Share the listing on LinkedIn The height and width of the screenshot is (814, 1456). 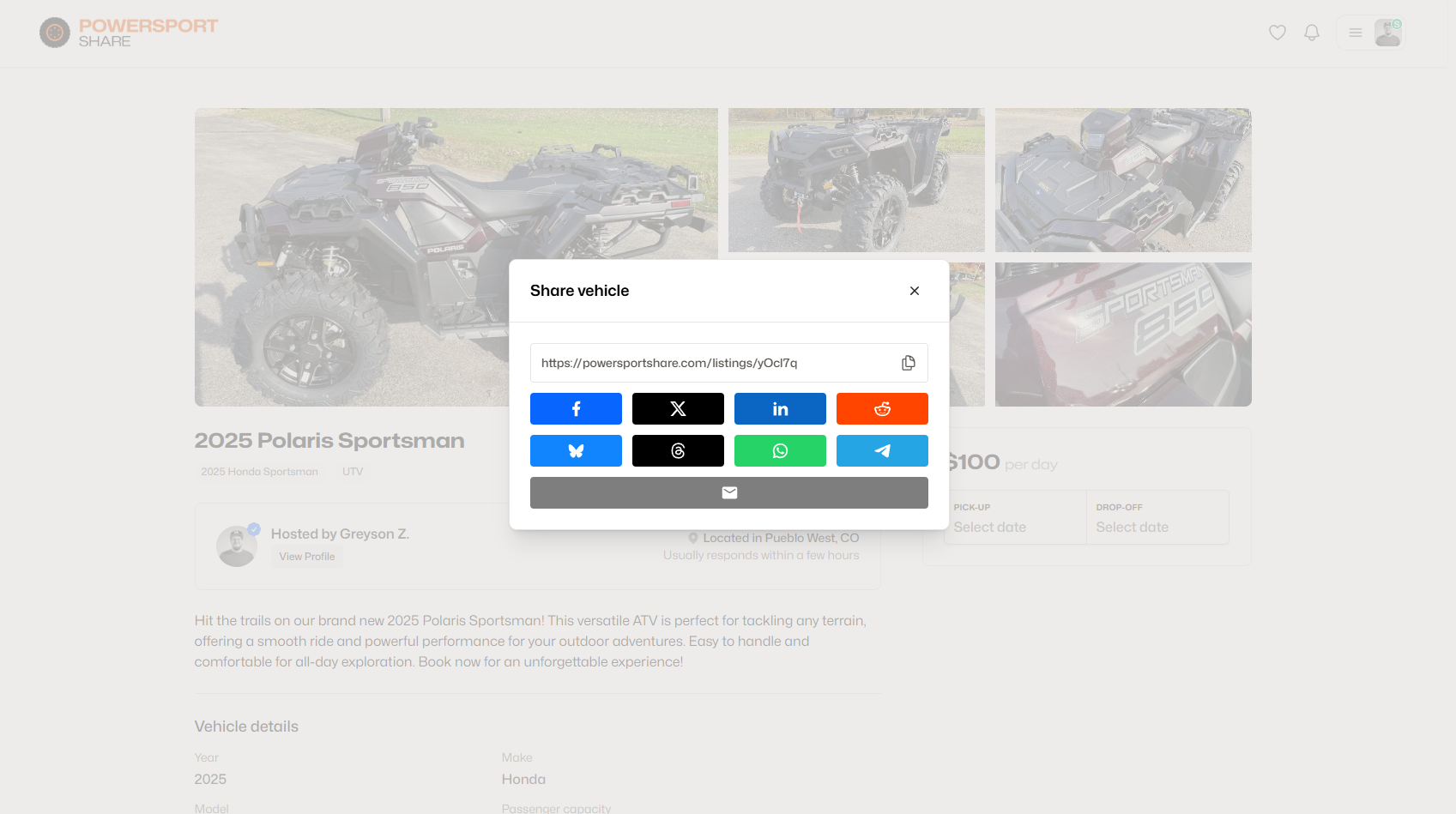[780, 408]
